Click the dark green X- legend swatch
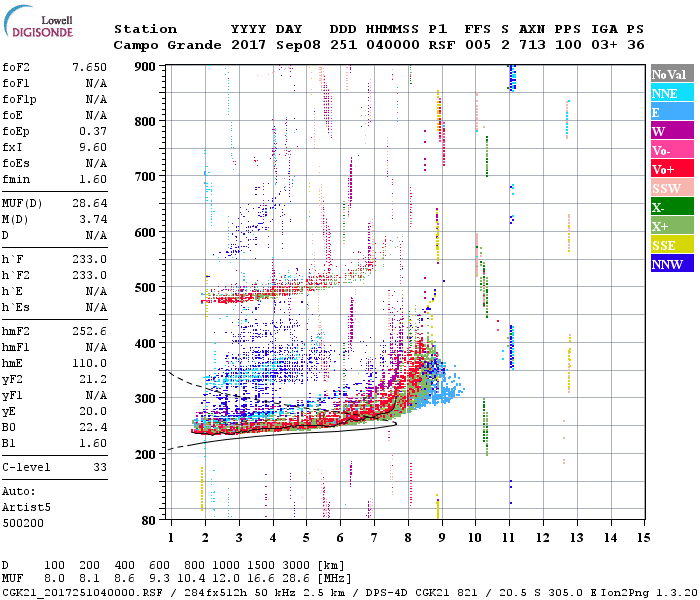This screenshot has height=600, width=700. click(x=672, y=207)
